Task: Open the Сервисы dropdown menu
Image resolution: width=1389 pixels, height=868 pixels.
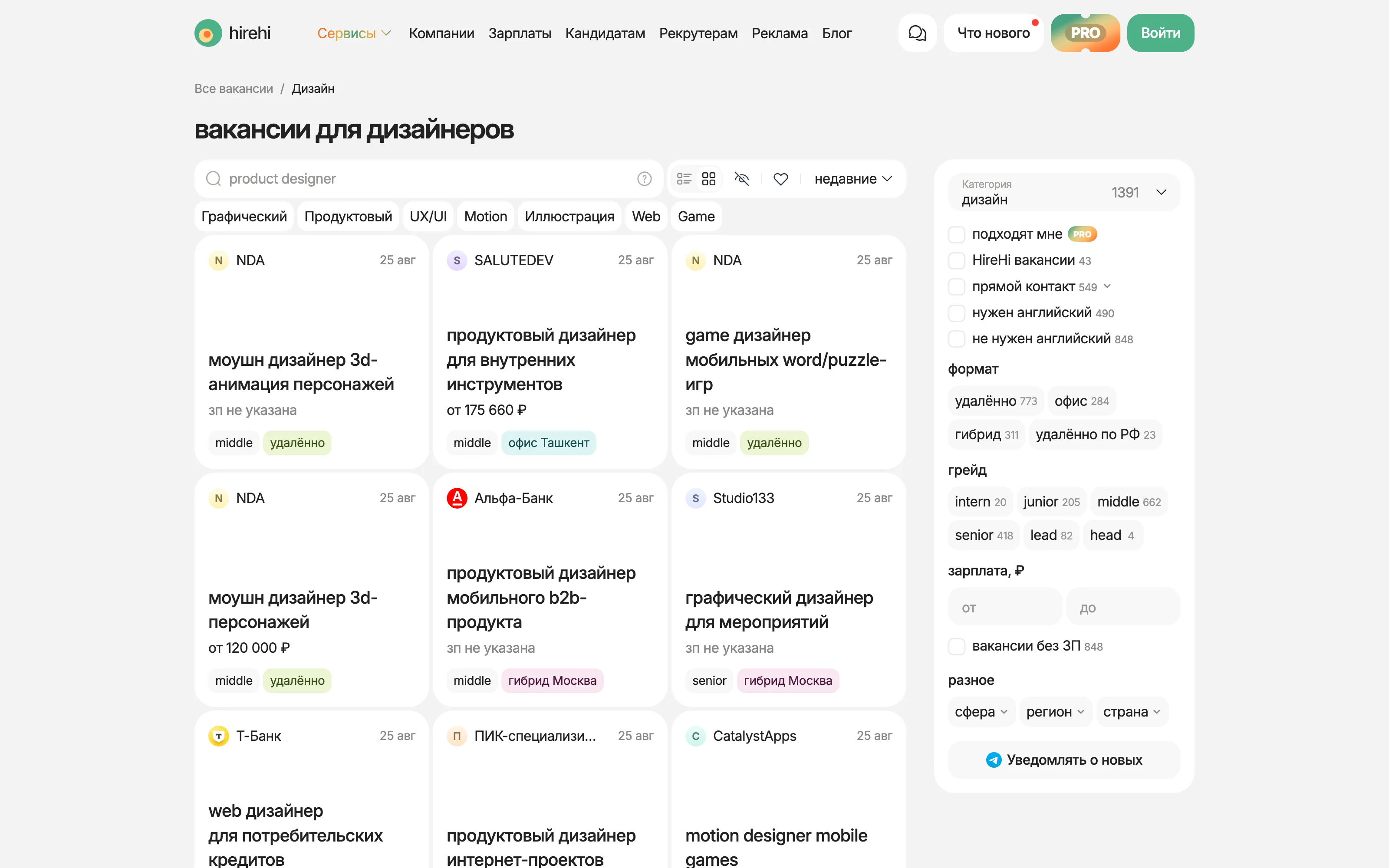Action: 354,33
